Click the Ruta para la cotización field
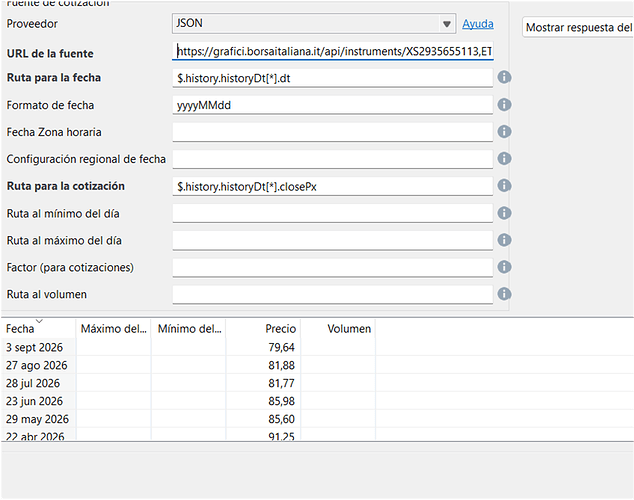Viewport: 634px width, 500px height. (x=333, y=186)
